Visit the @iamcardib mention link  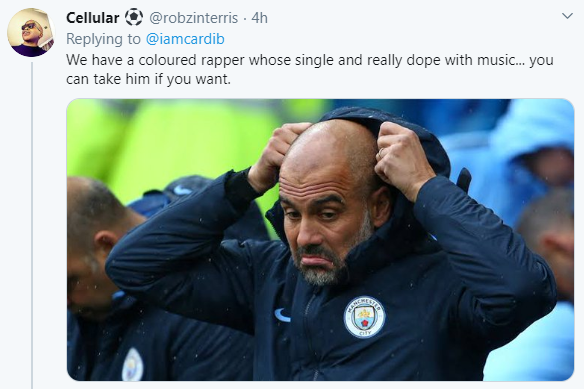185,39
